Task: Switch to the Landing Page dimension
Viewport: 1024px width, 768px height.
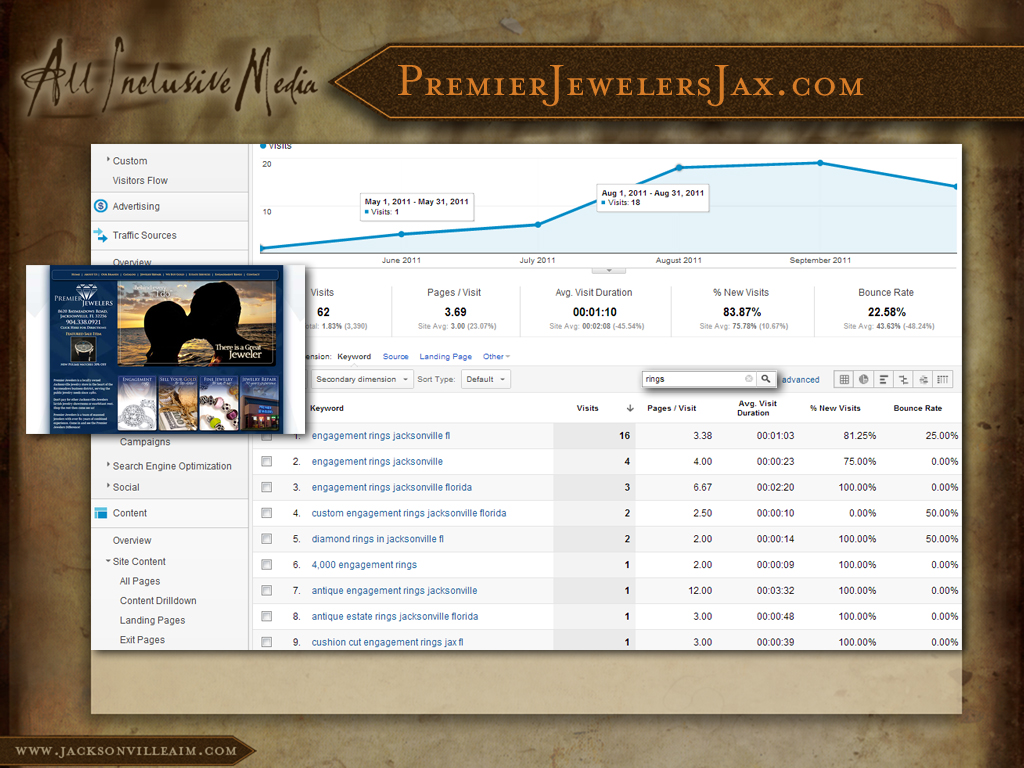Action: 445,356
